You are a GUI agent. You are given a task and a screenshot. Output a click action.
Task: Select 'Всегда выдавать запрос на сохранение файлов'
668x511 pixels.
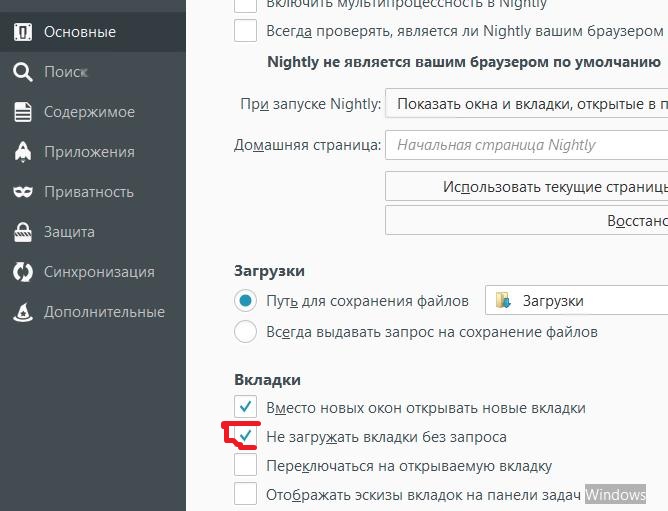tap(245, 332)
